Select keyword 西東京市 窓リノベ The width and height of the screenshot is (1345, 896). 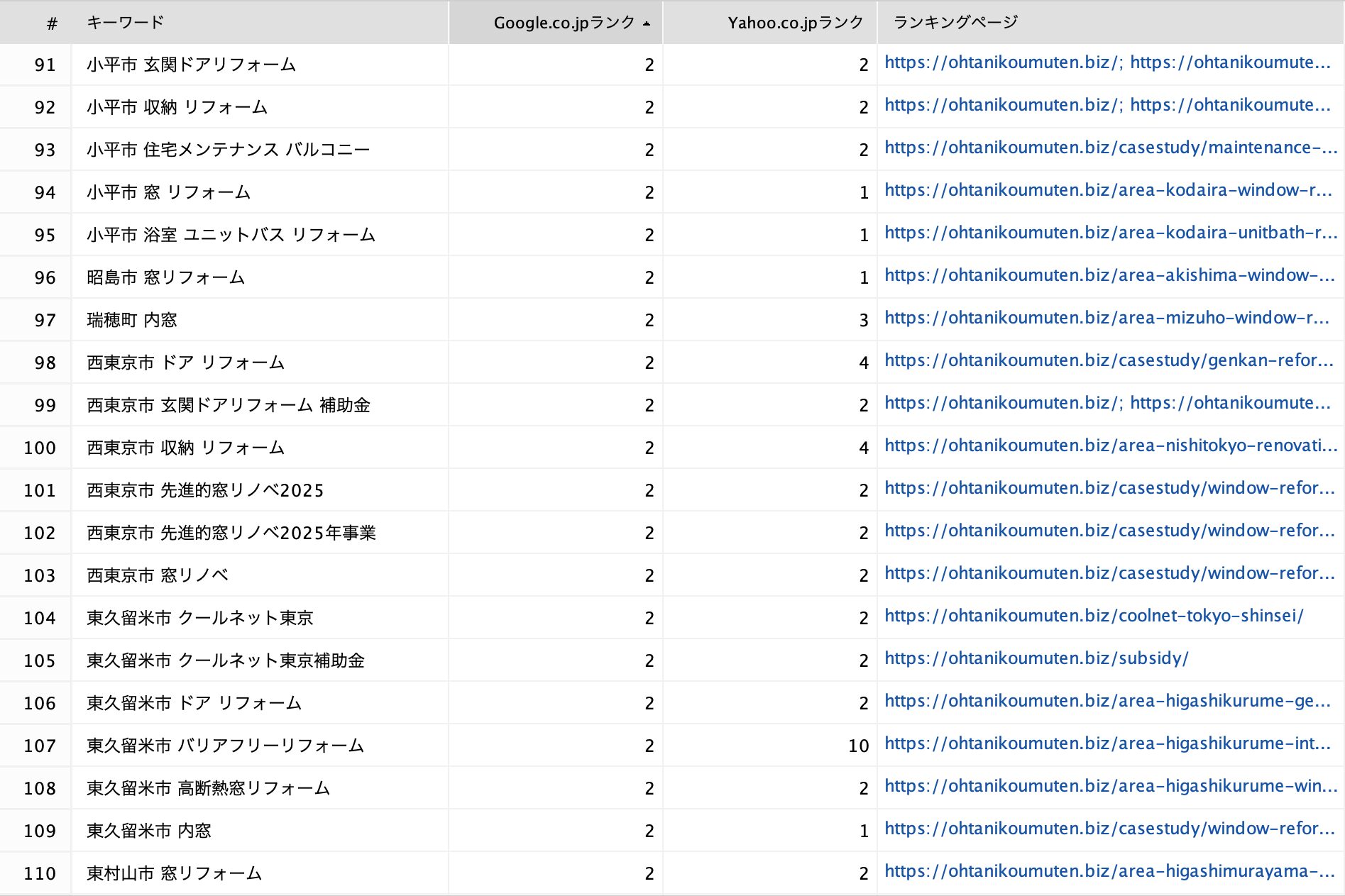pos(158,576)
